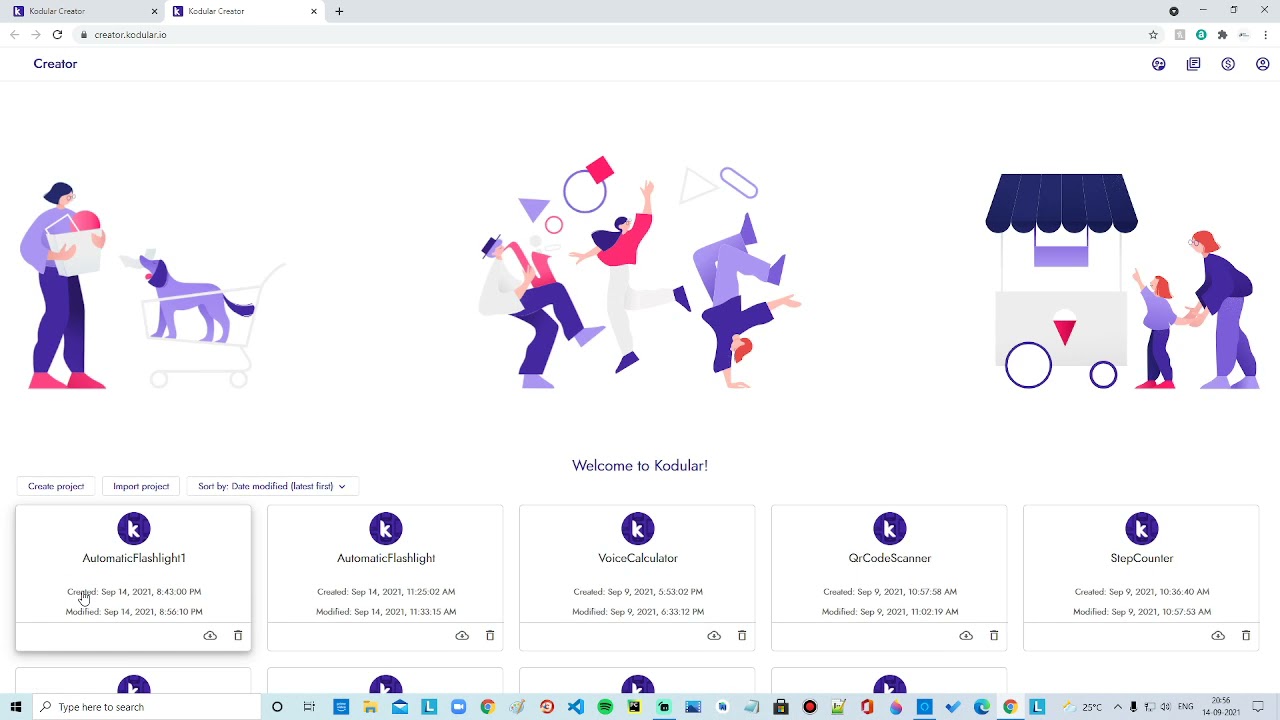Click the weather widget showing 25°C
1280x720 pixels.
(x=1083, y=707)
